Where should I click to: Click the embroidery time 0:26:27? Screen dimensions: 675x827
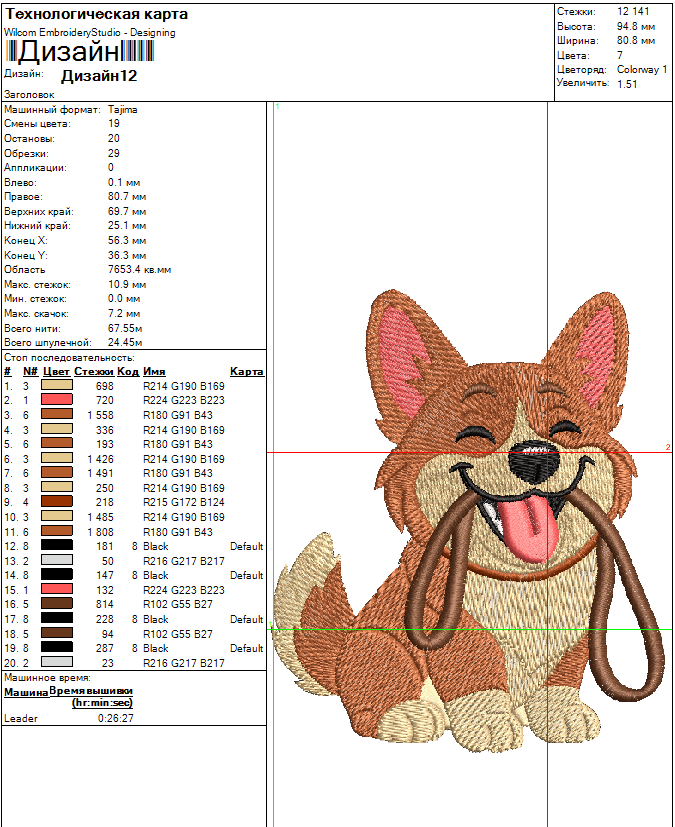pyautogui.click(x=115, y=718)
